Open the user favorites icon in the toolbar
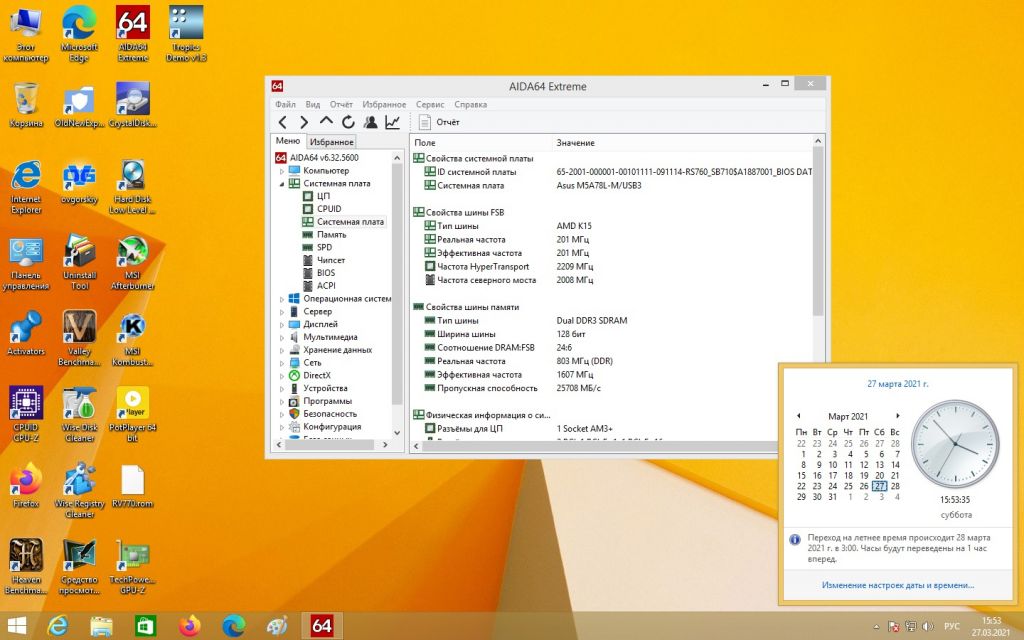The image size is (1024, 640). pyautogui.click(x=370, y=122)
